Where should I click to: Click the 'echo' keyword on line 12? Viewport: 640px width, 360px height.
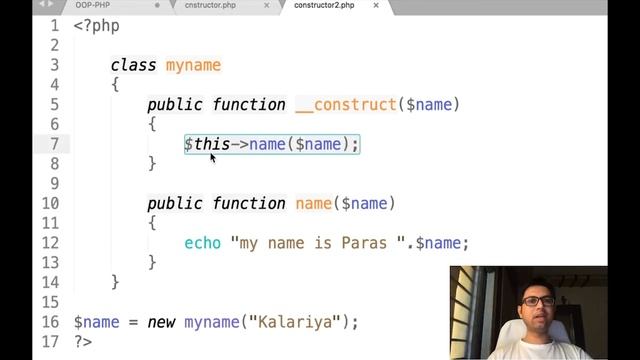[x=202, y=244]
